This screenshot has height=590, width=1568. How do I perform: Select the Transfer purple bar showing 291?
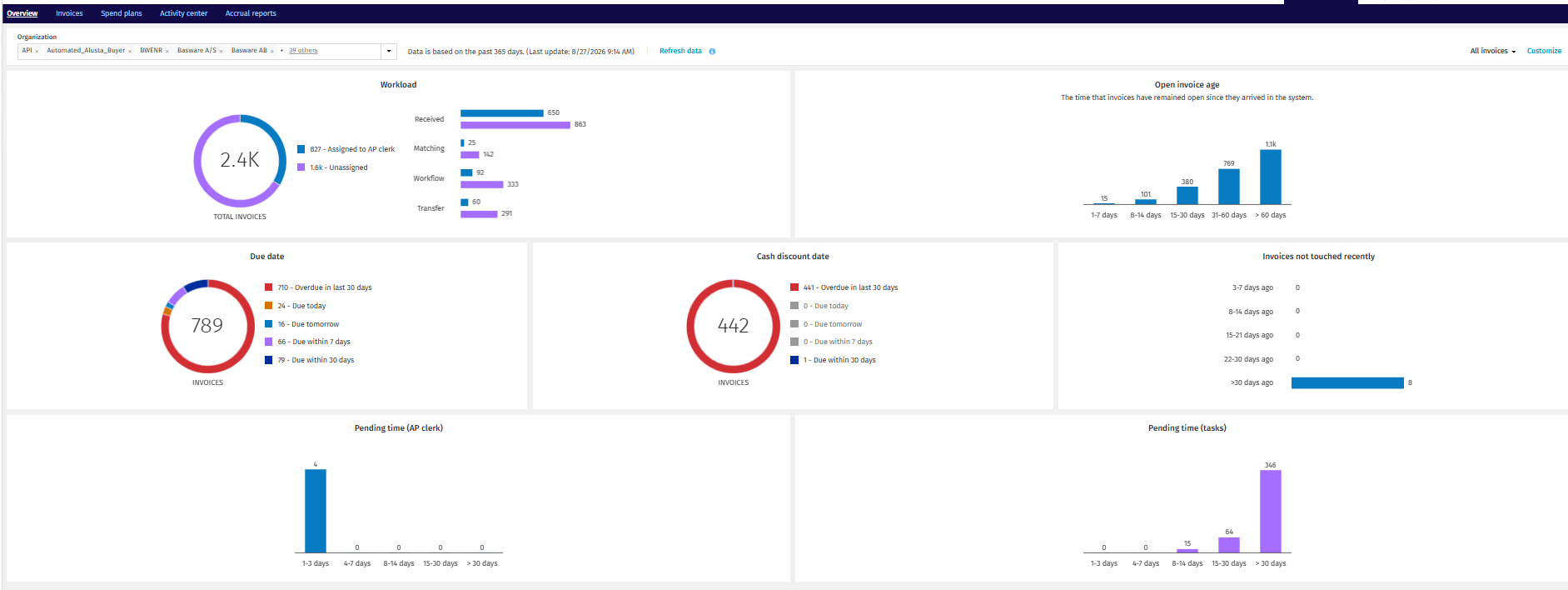[479, 214]
